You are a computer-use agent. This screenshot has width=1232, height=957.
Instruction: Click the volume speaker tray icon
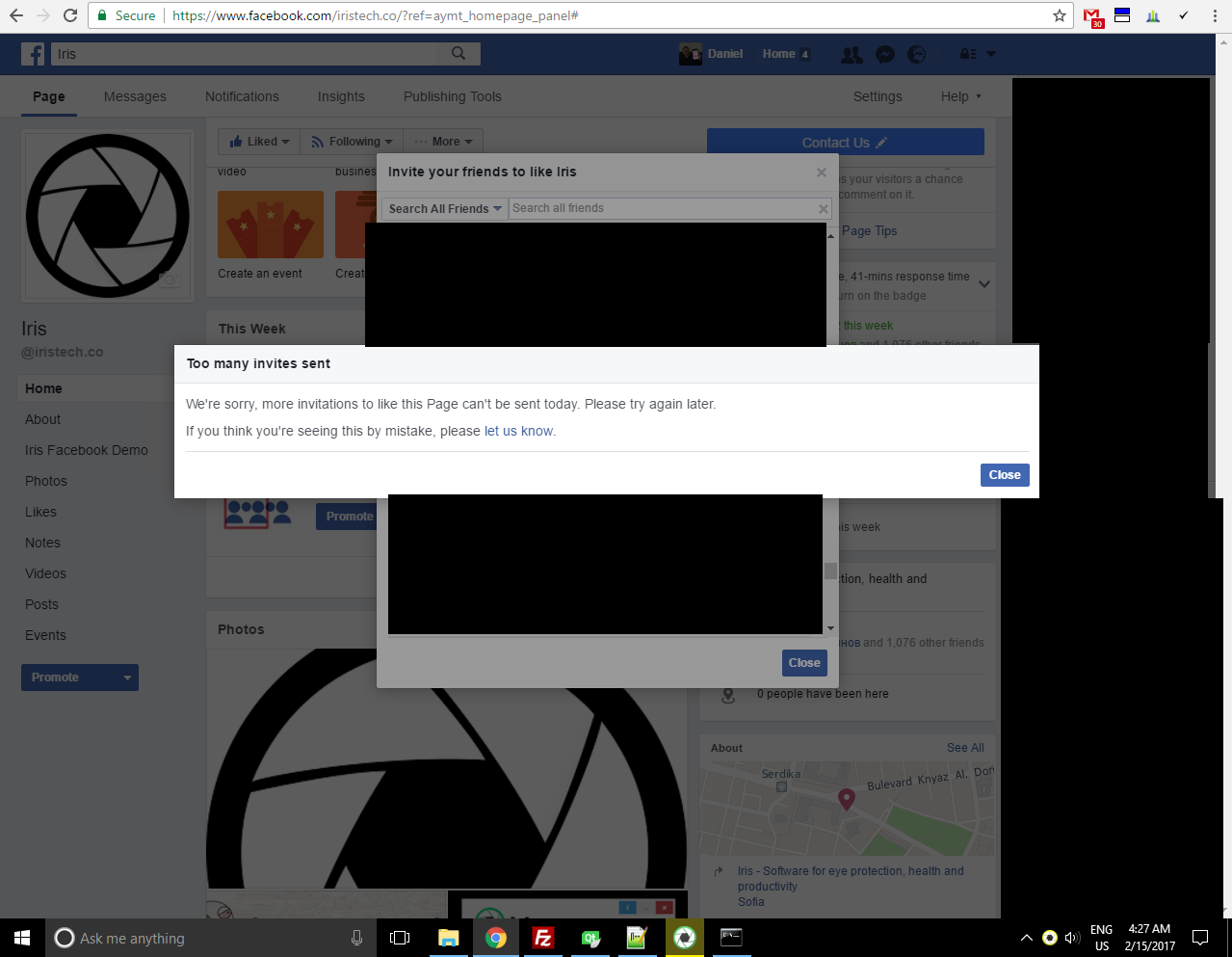[1072, 938]
